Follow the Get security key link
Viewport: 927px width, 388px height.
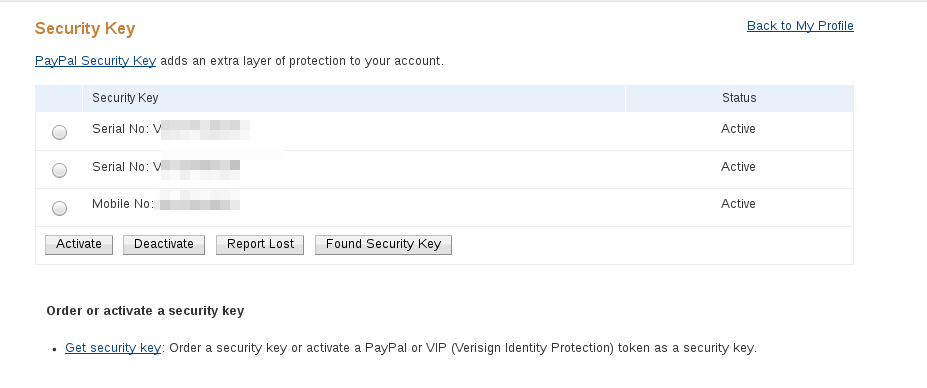point(113,347)
